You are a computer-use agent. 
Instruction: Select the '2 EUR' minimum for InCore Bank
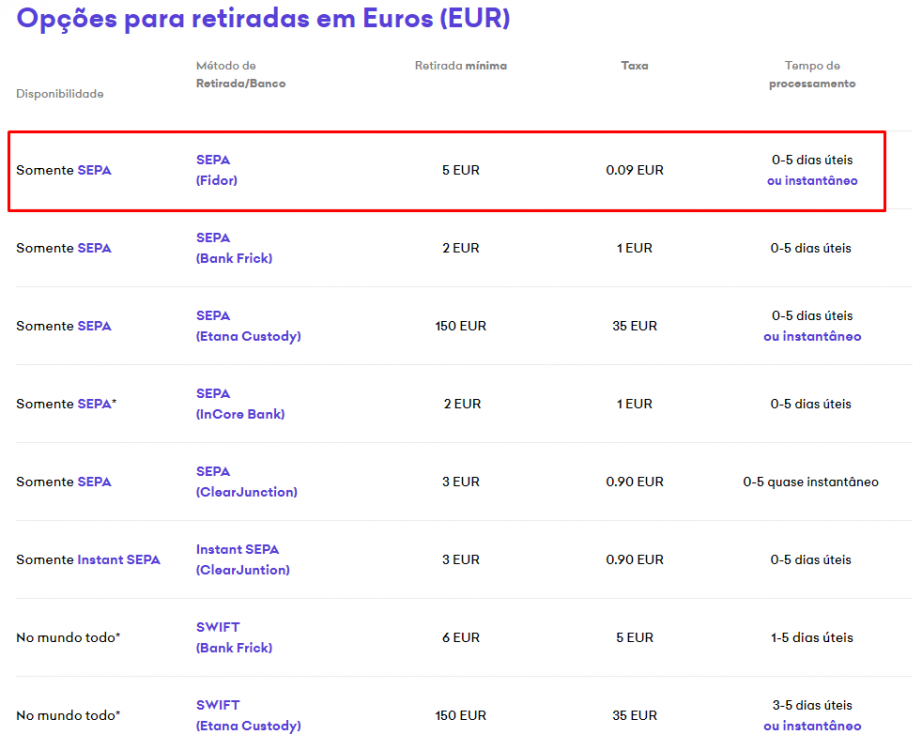coord(462,404)
